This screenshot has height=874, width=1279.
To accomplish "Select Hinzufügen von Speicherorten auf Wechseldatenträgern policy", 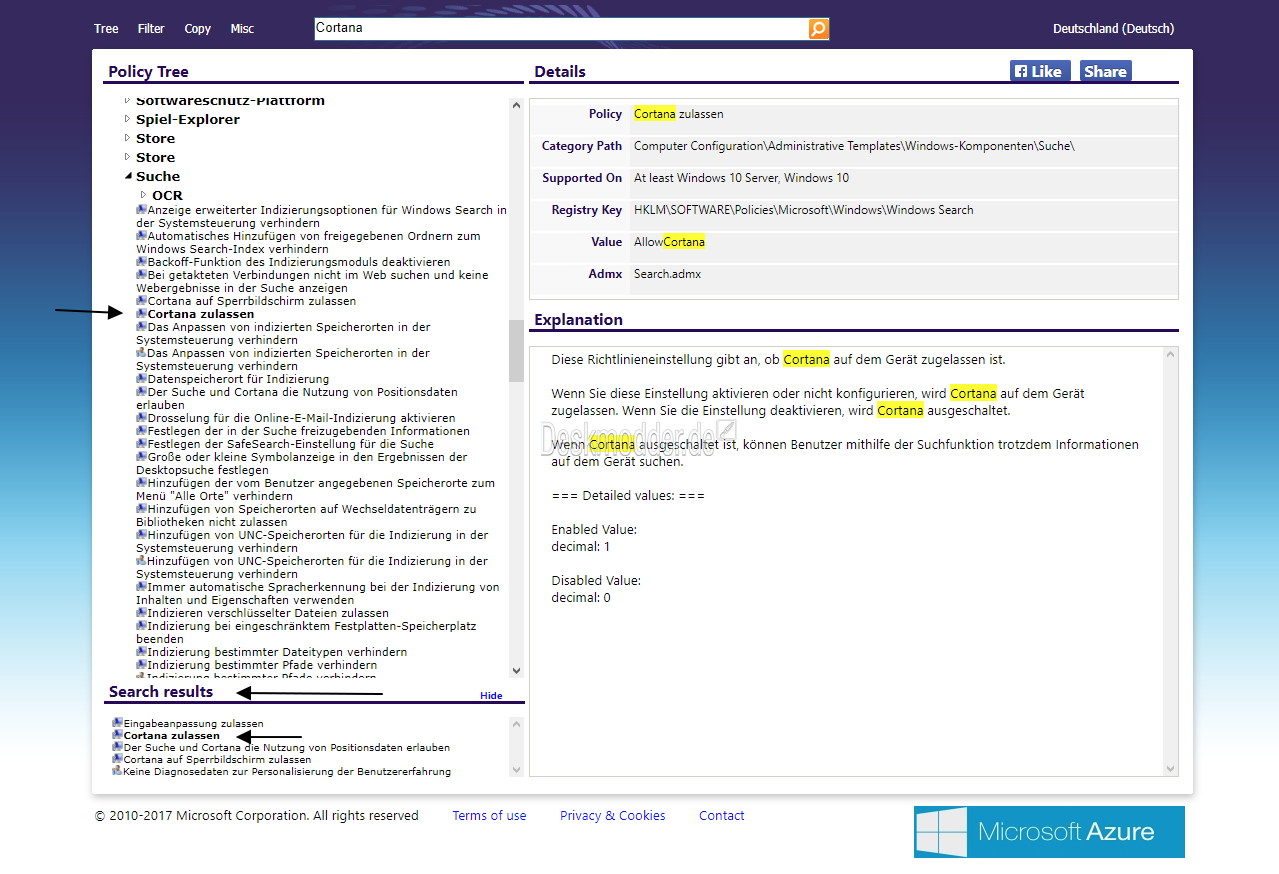I will click(x=306, y=515).
